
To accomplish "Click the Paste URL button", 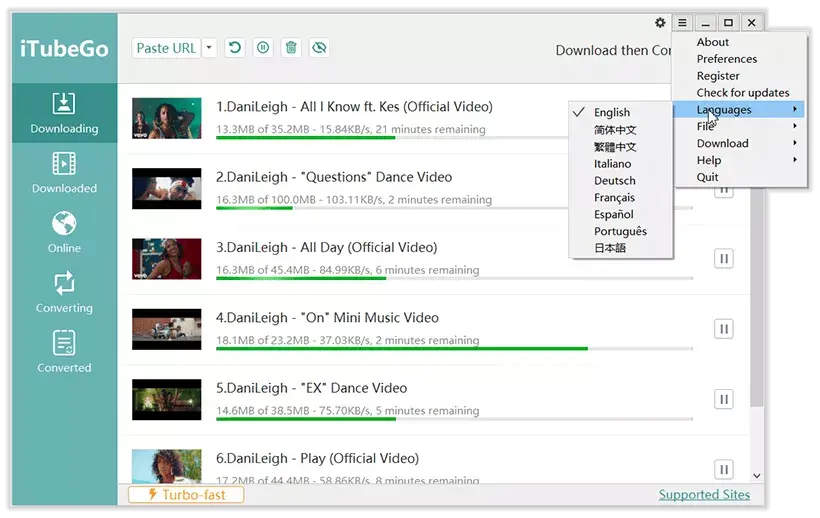I will (166, 48).
